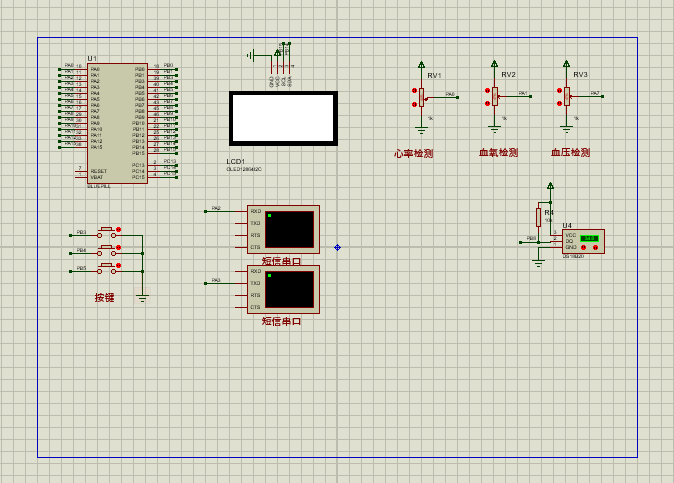Click the PA3 terminal label near lower terminal

pos(216,280)
